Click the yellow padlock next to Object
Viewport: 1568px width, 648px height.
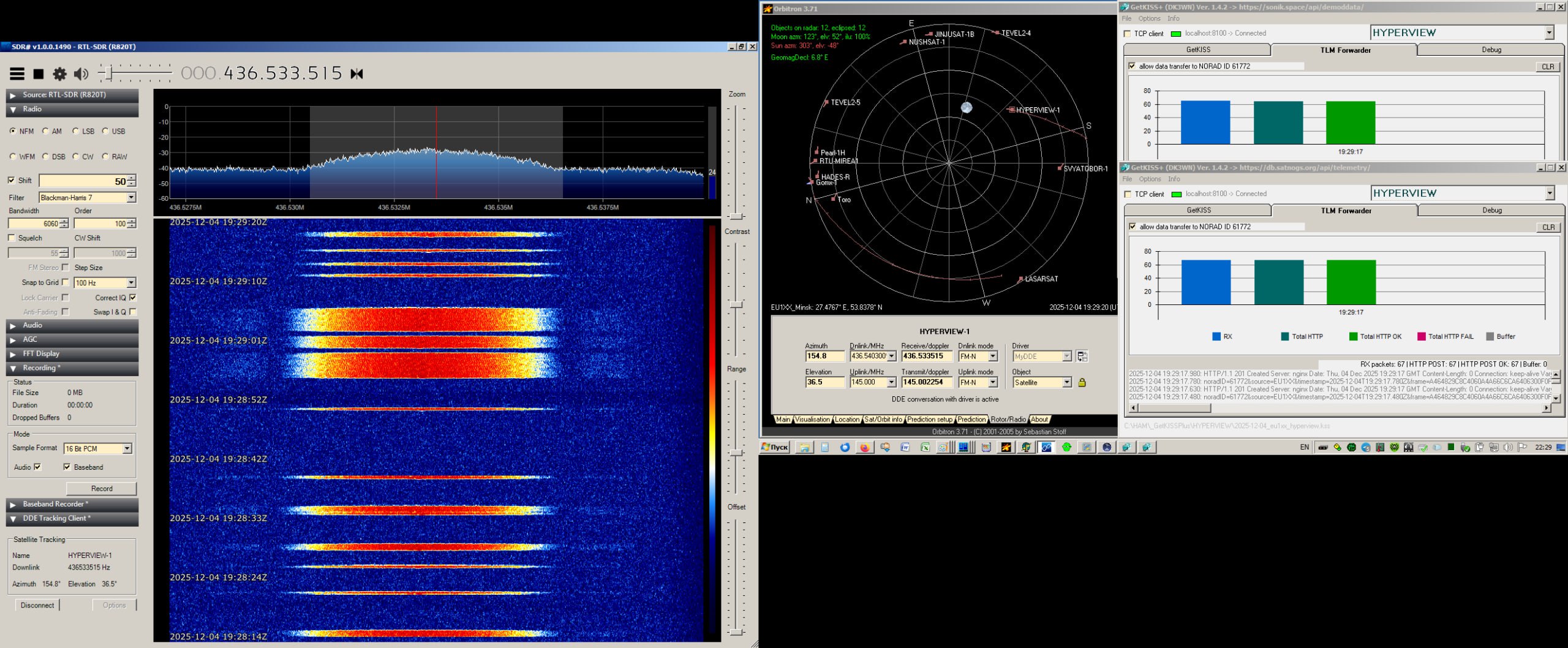pyautogui.click(x=1082, y=383)
